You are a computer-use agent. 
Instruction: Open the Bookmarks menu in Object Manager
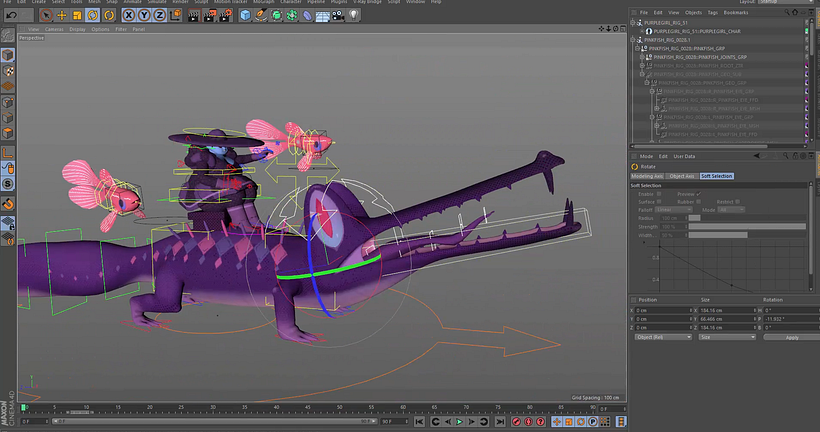[735, 12]
